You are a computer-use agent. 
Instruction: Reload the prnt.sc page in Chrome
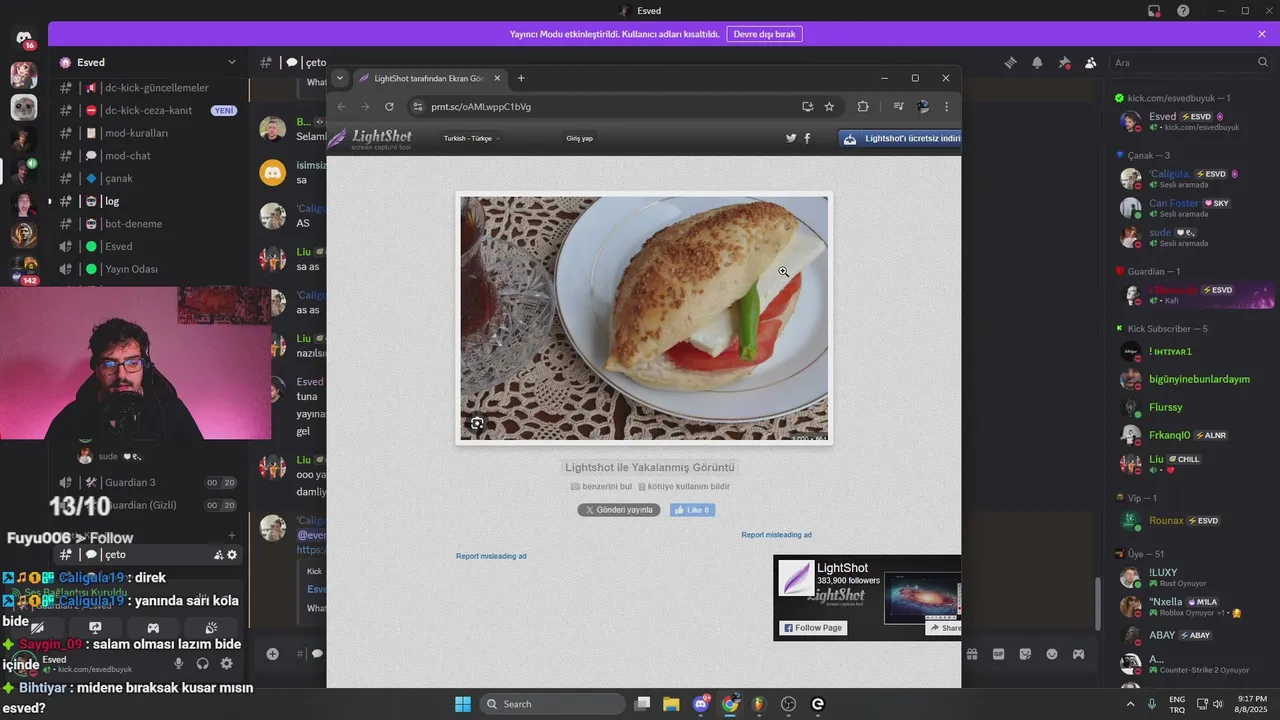[389, 106]
